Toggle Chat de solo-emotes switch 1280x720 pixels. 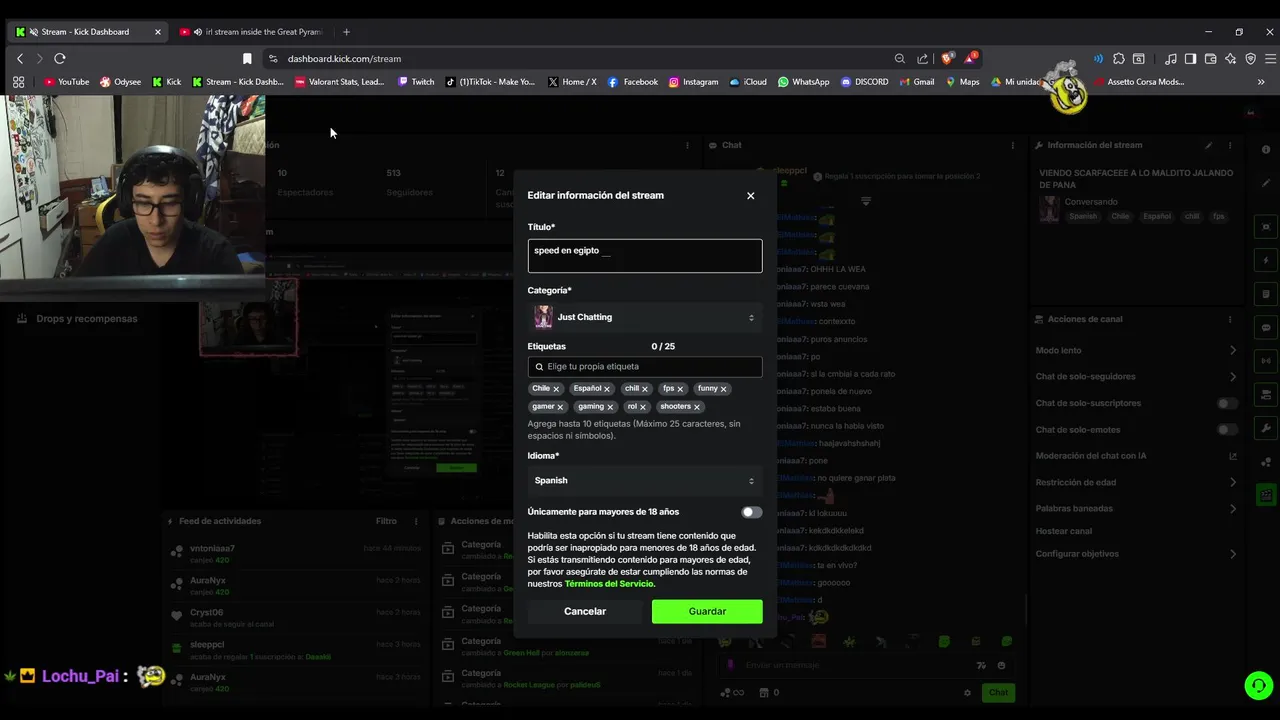pos(1226,430)
